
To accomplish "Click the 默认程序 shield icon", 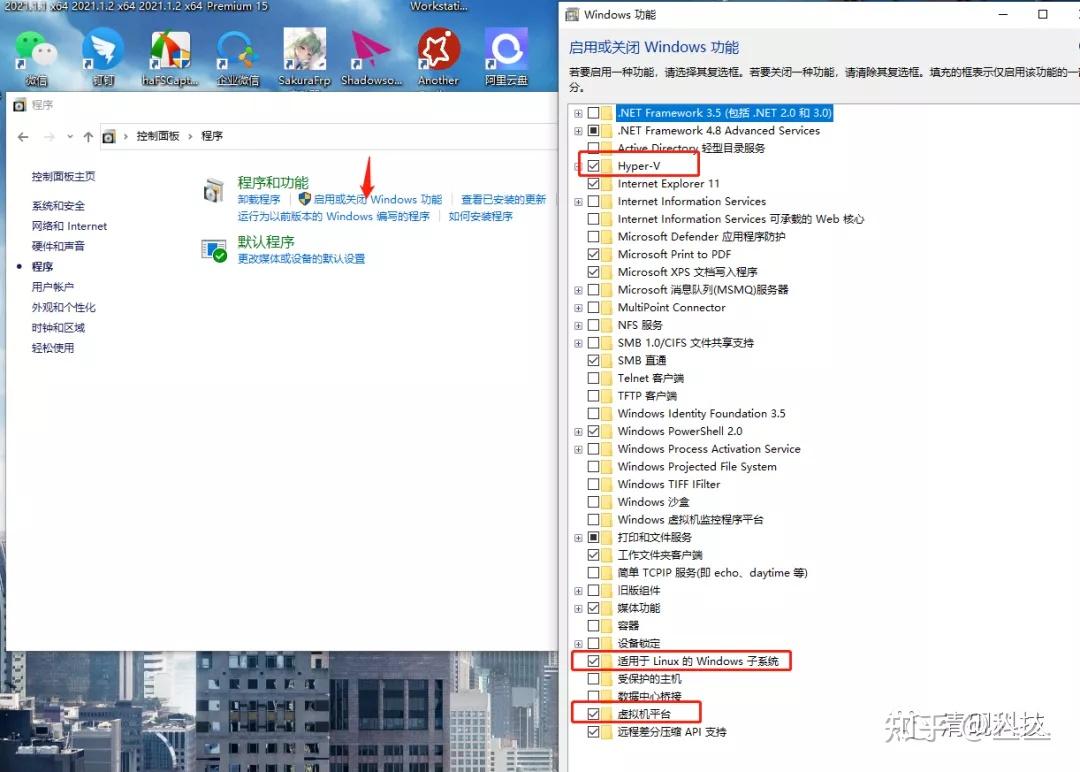I will click(x=214, y=249).
